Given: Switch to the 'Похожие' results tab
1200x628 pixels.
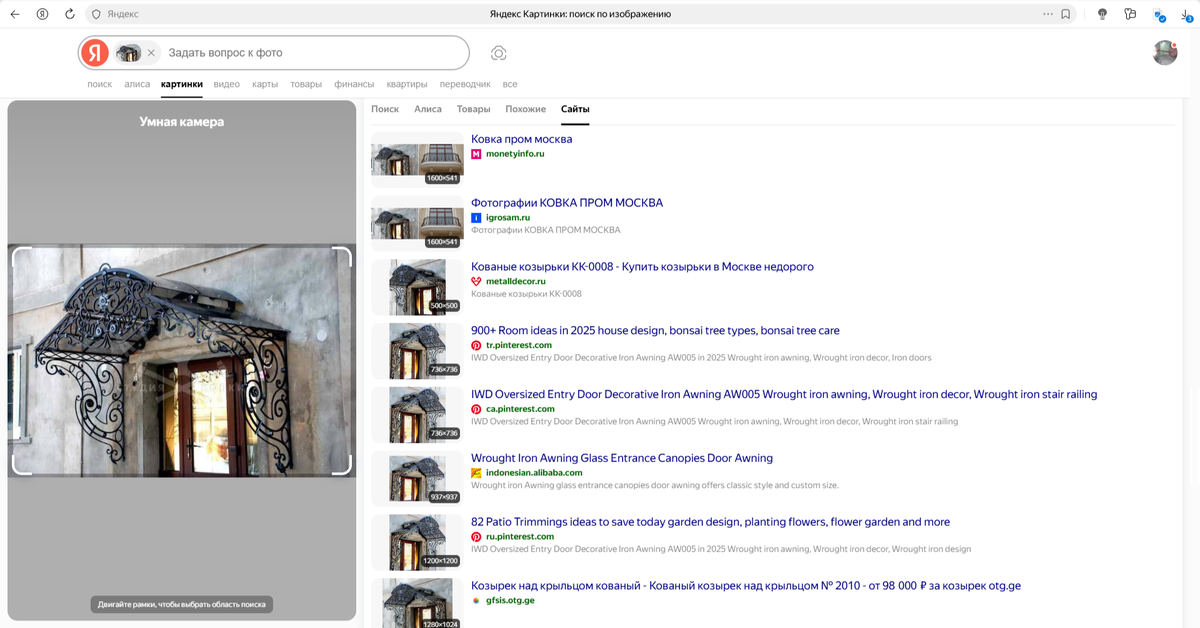Looking at the screenshot, I should 526,109.
